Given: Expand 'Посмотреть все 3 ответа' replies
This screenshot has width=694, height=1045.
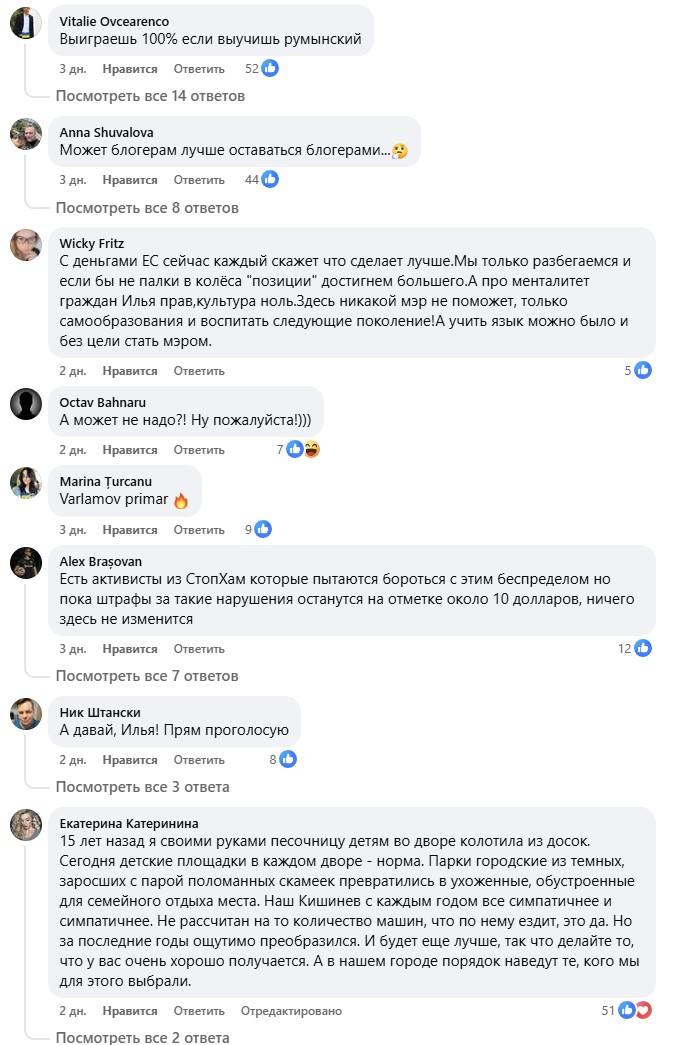Looking at the screenshot, I should (x=143, y=787).
